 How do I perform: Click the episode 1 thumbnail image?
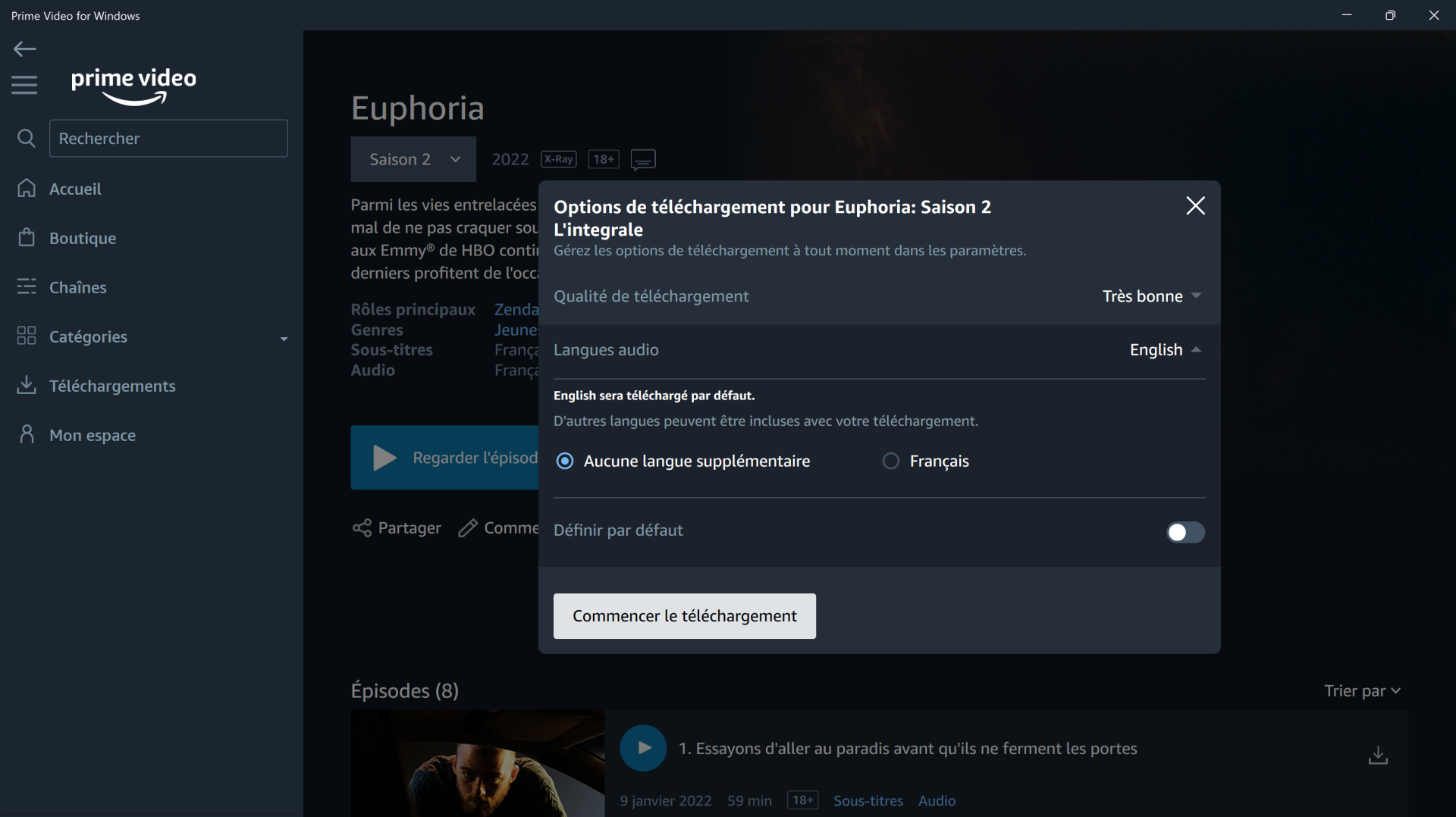[478, 763]
